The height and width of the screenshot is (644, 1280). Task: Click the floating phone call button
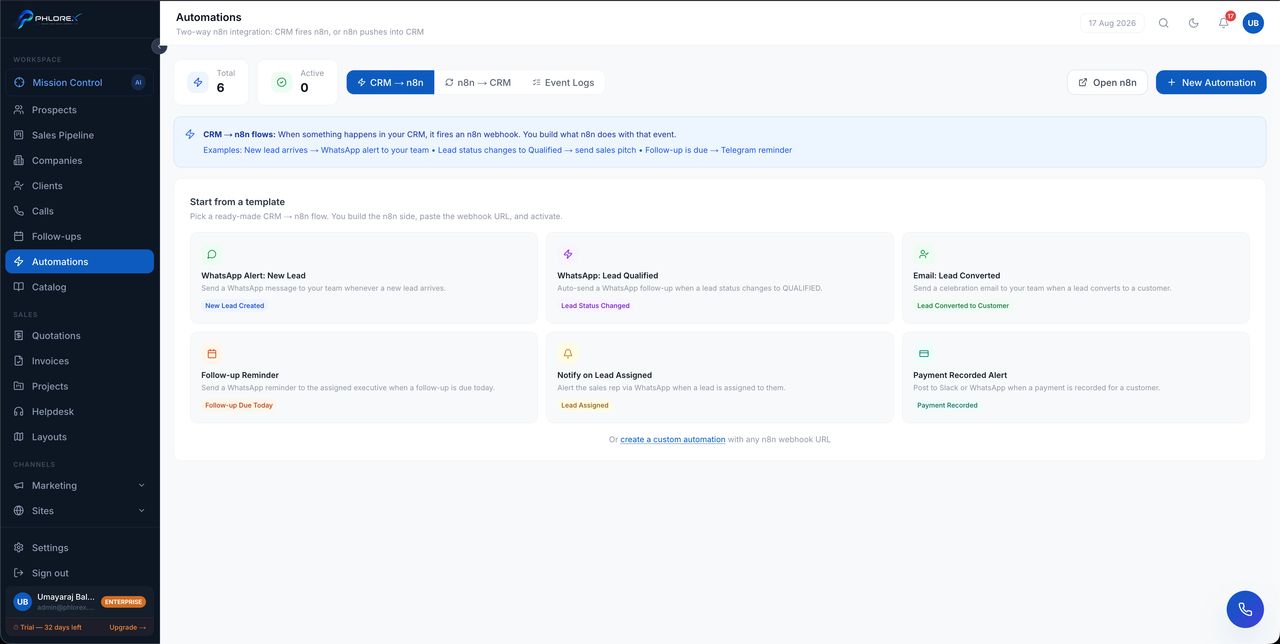point(1245,609)
